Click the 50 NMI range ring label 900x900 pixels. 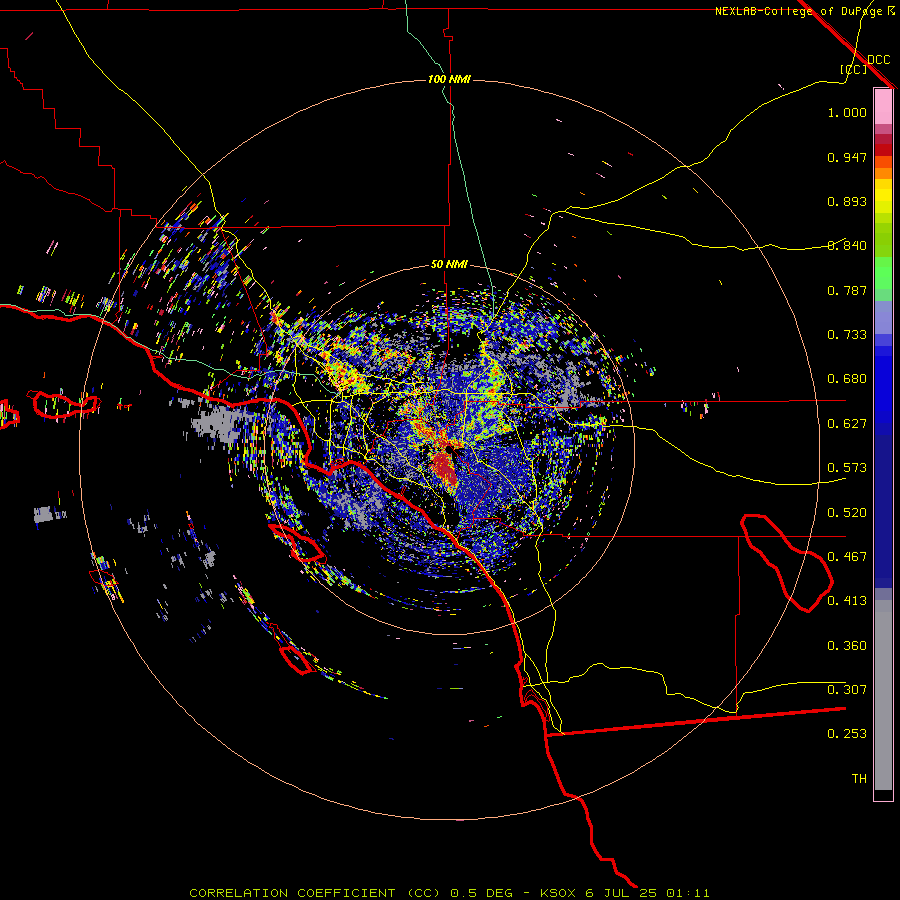449,264
